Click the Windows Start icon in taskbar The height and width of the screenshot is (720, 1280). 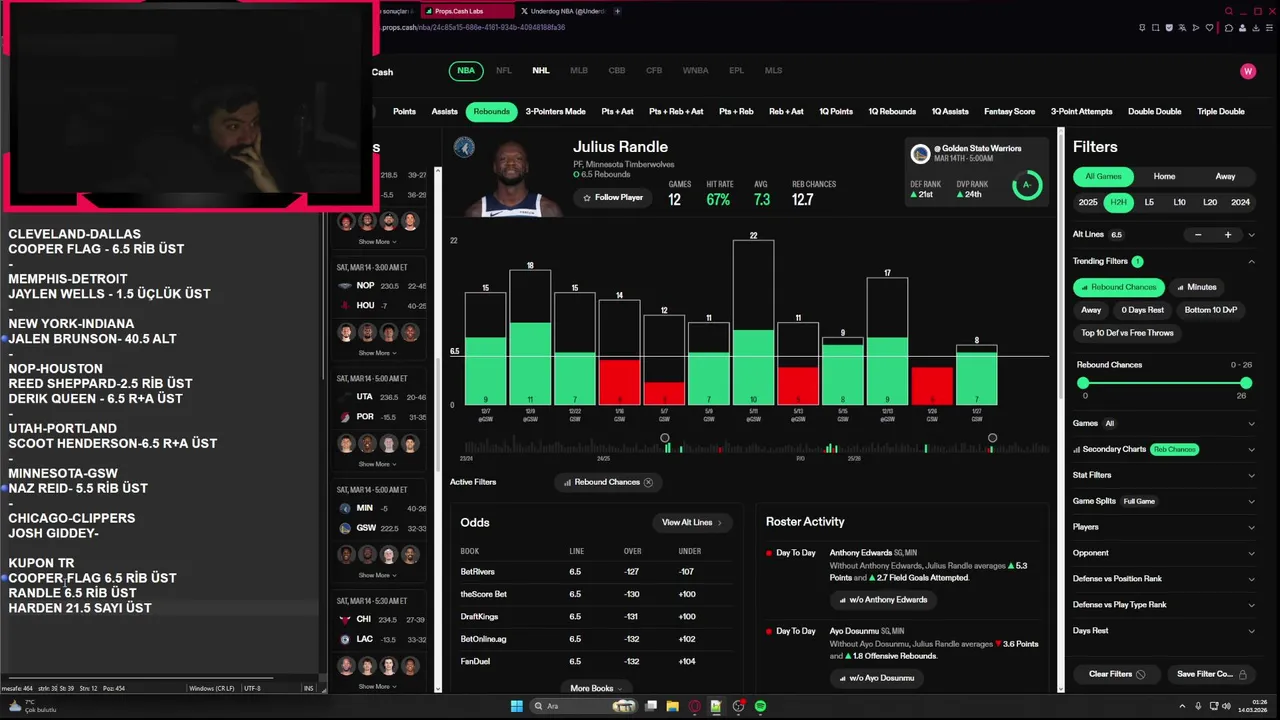[x=517, y=706]
